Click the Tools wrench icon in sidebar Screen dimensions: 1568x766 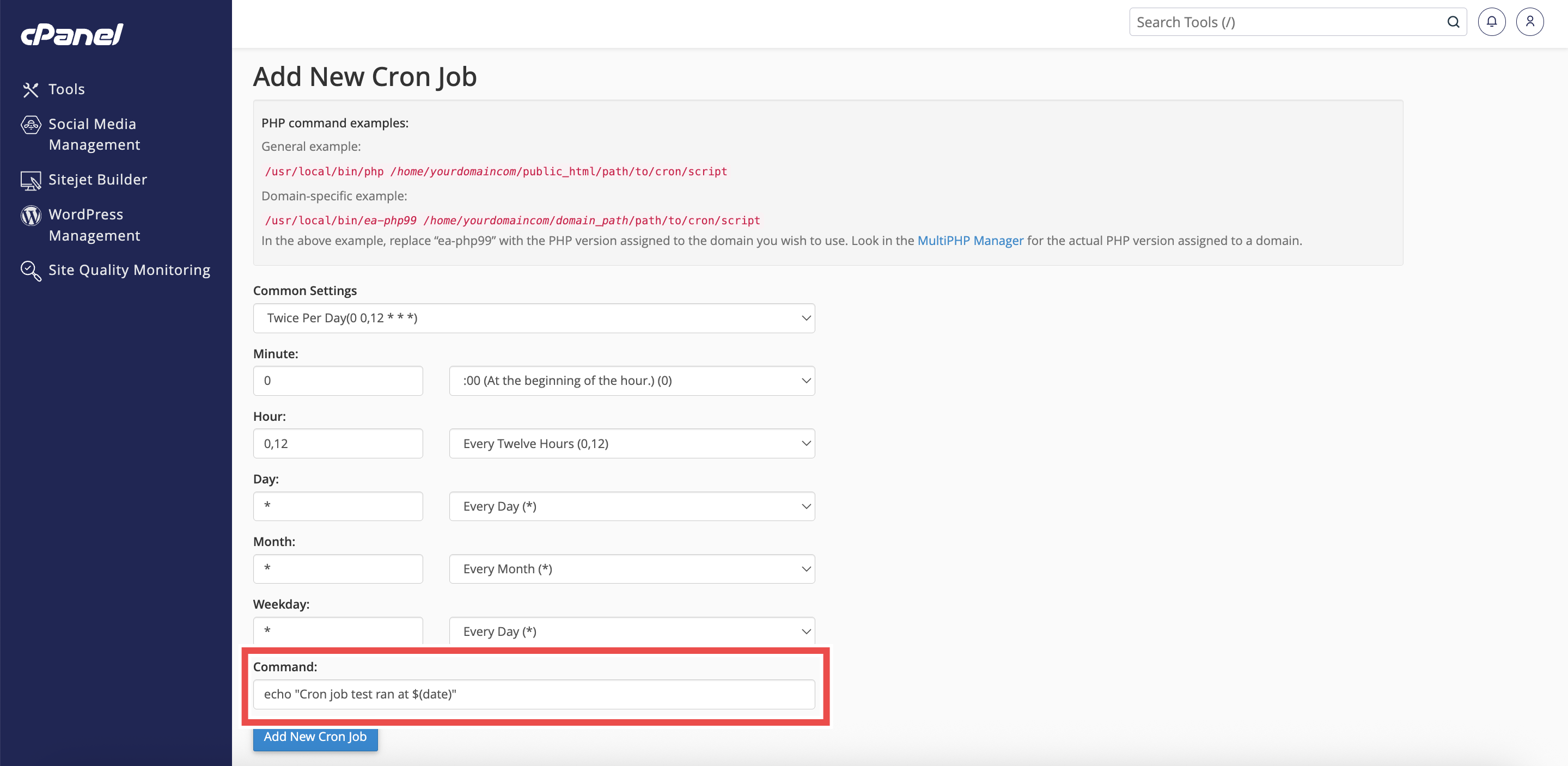point(30,89)
